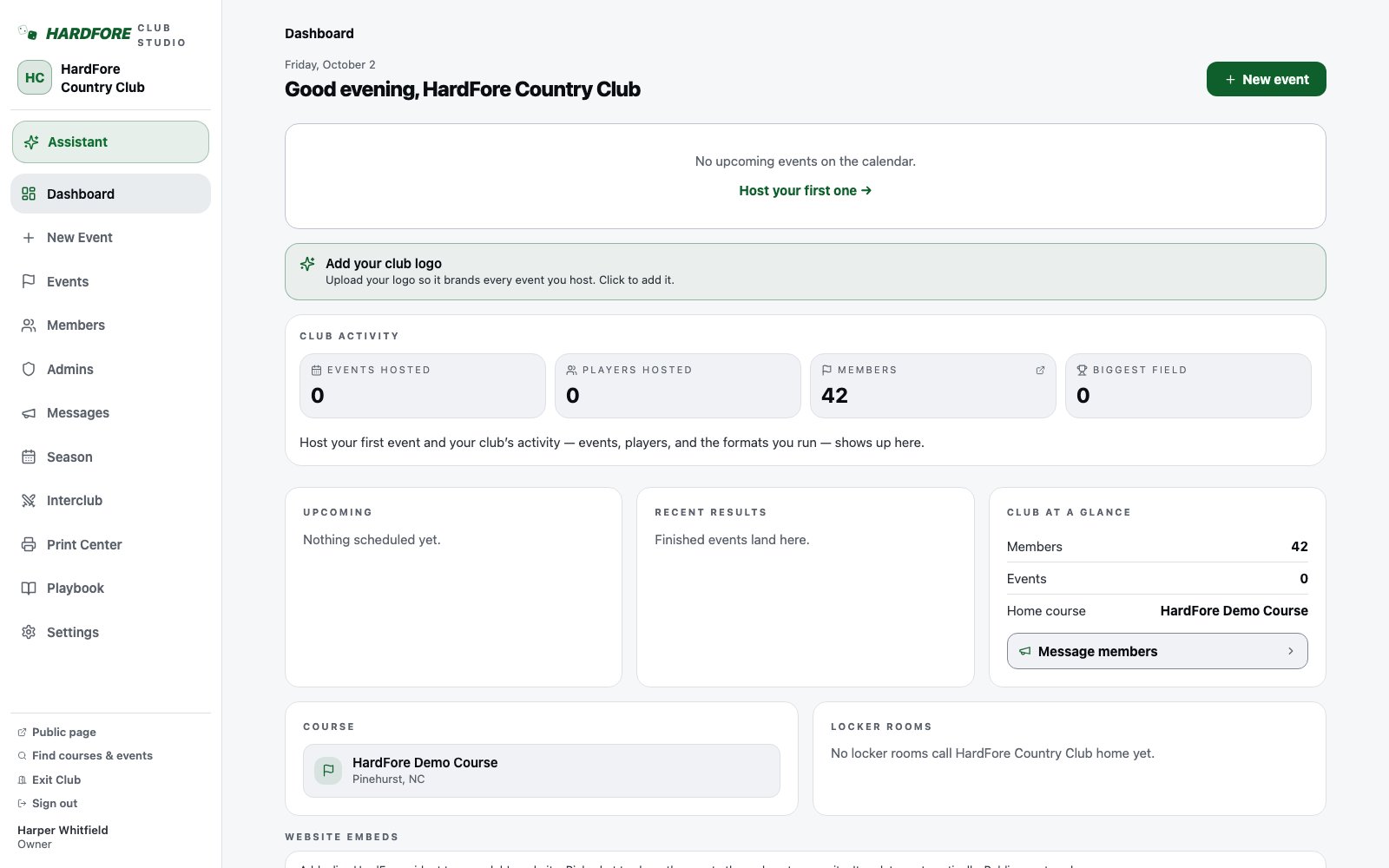Open the Assistant sparkle icon
Viewport: 1389px width, 868px height.
[31, 142]
